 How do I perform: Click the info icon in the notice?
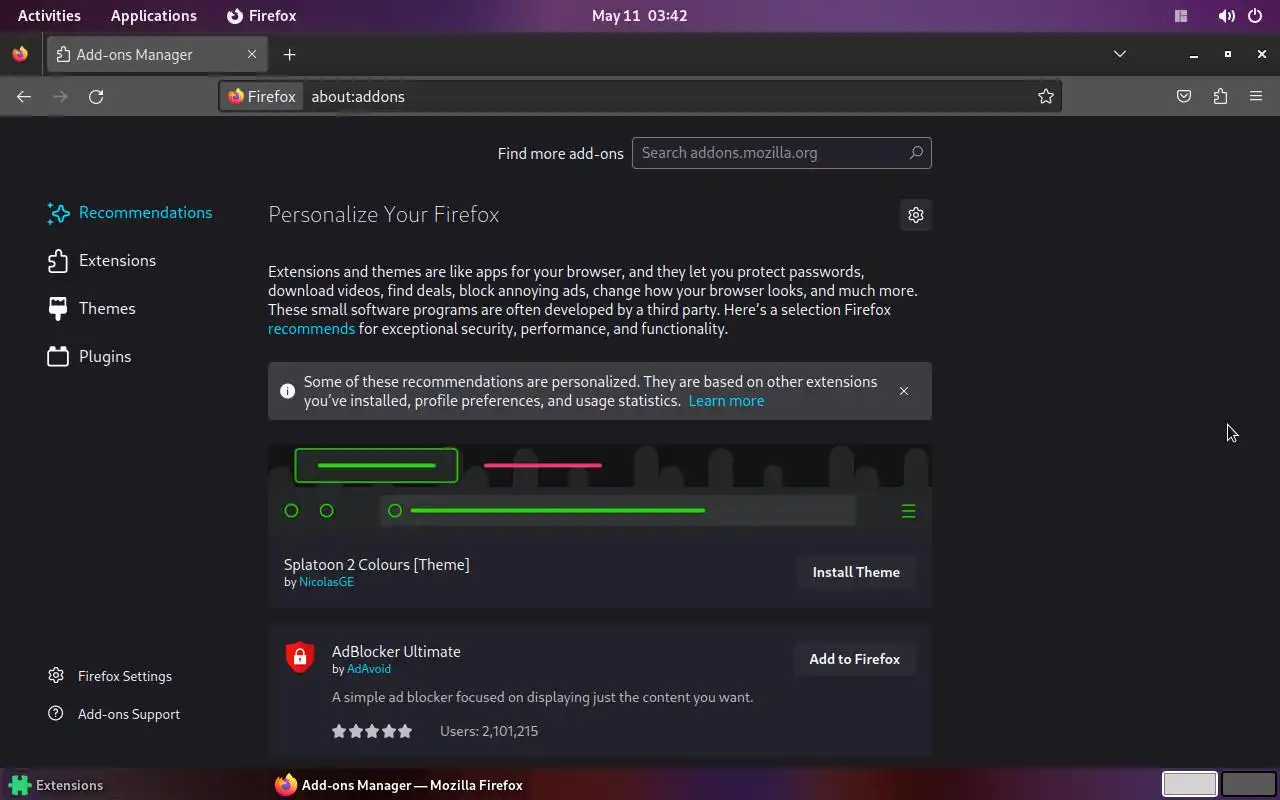[287, 391]
